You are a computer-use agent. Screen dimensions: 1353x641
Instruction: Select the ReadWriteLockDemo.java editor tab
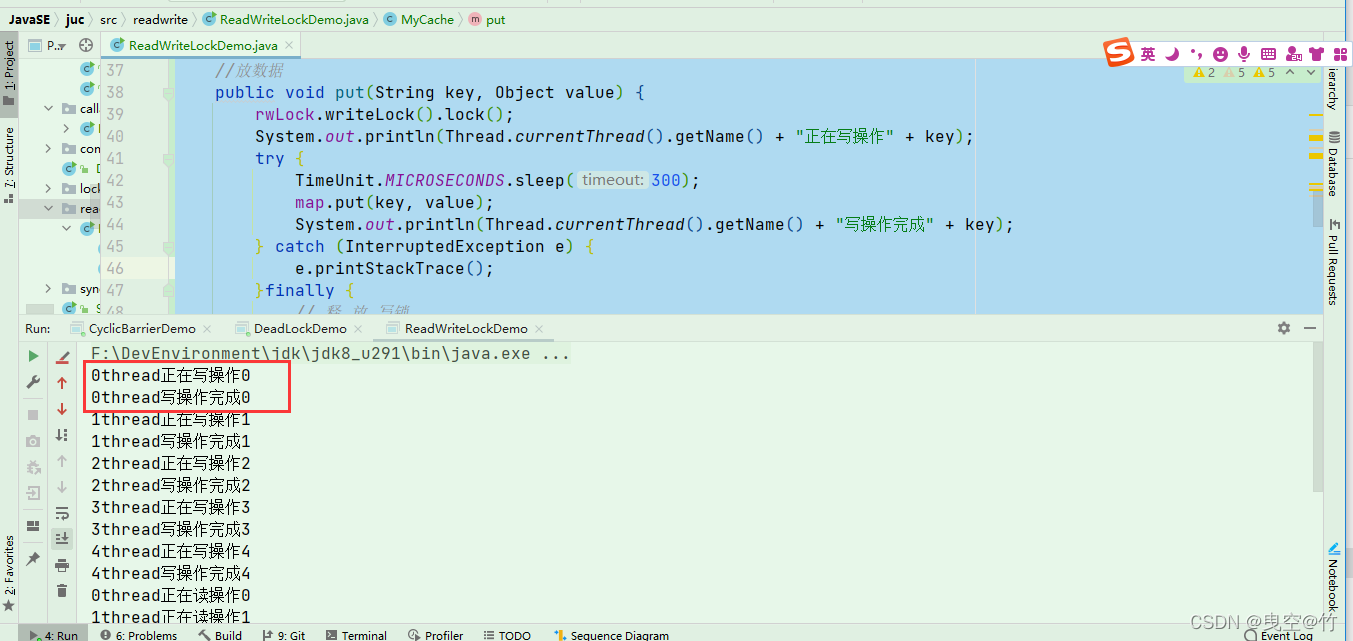tap(203, 45)
